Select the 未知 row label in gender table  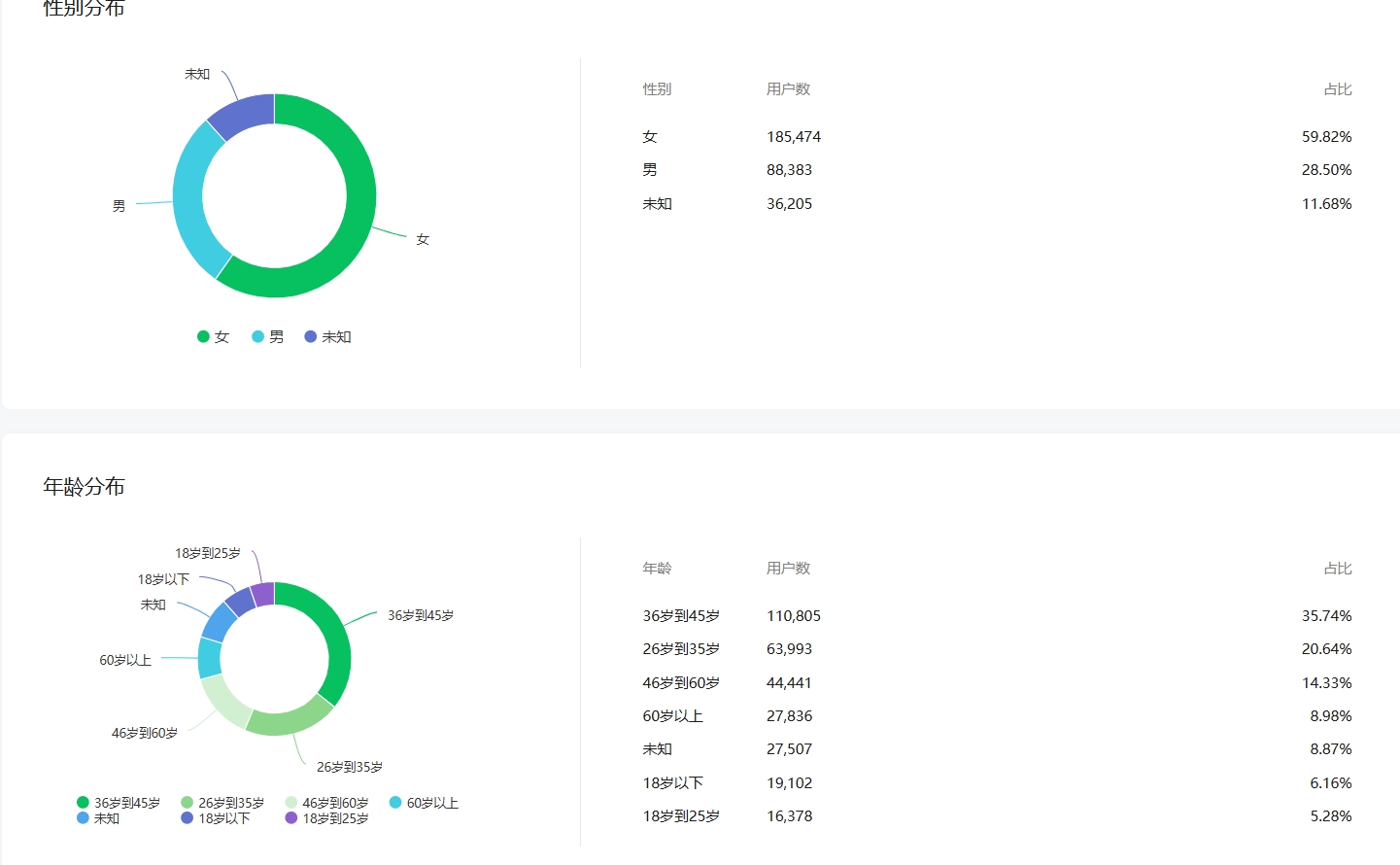click(657, 204)
